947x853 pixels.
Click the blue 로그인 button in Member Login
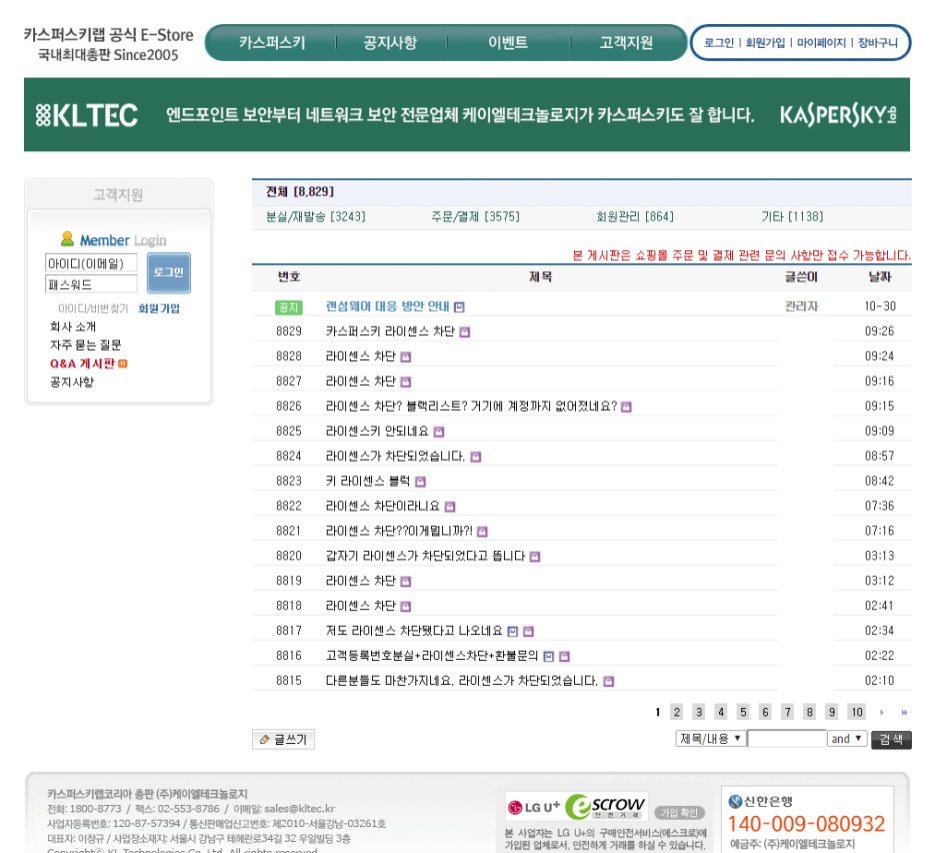pos(169,272)
